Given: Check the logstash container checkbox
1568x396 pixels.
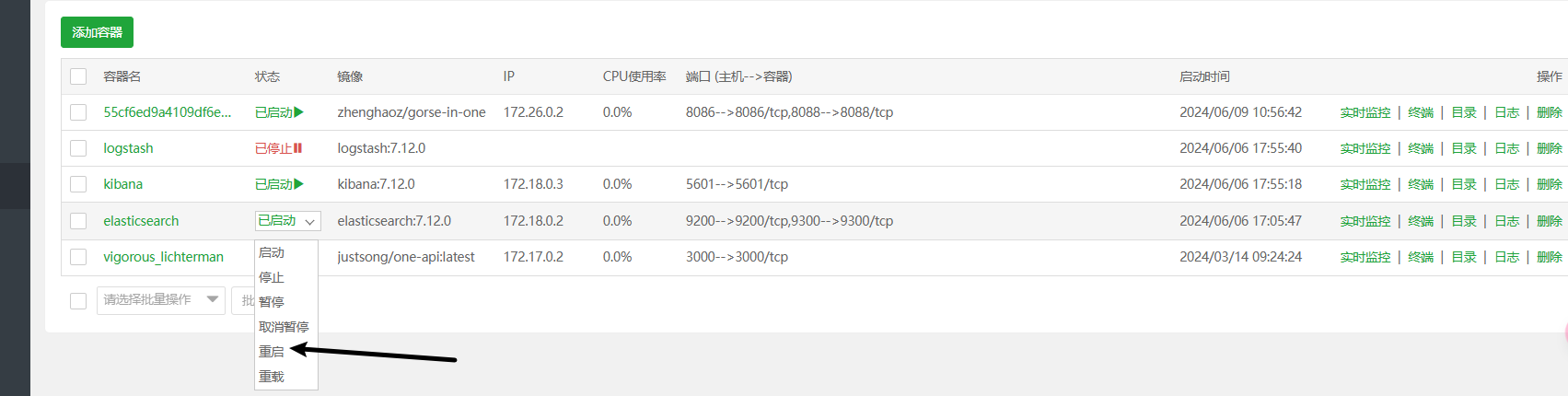Looking at the screenshot, I should click(78, 148).
